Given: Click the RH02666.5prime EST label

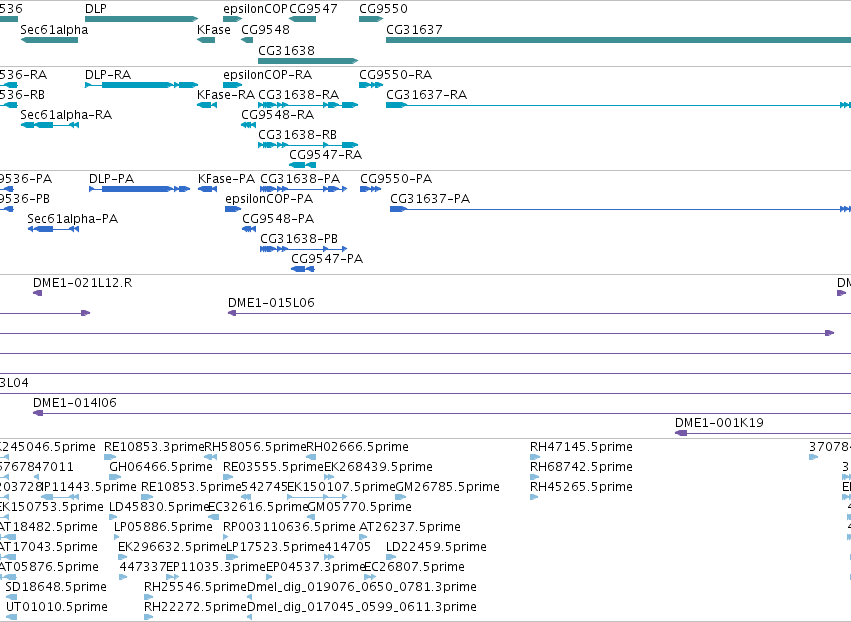Looking at the screenshot, I should 358,447.
